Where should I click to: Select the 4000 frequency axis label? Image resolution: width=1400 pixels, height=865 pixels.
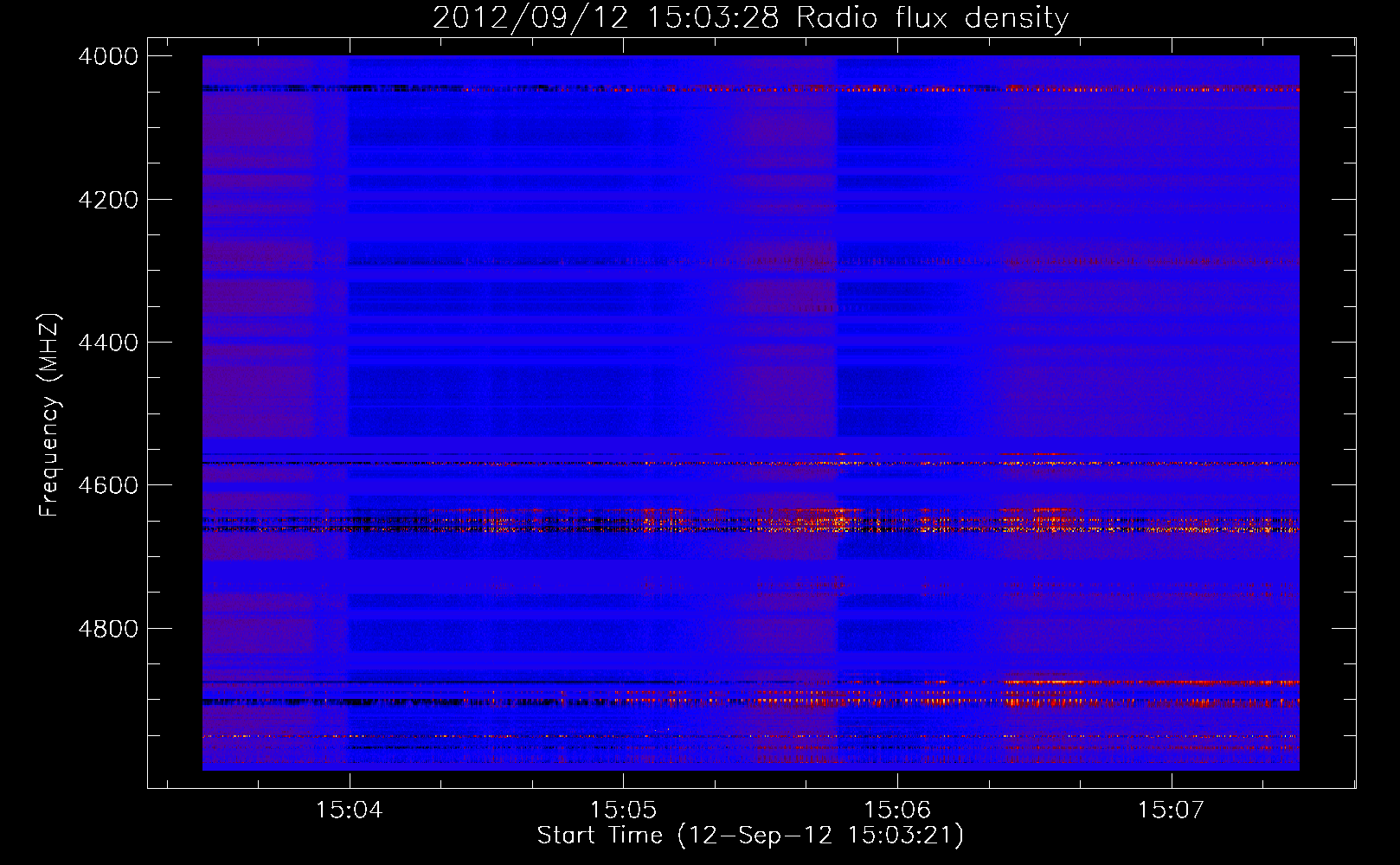(x=108, y=56)
